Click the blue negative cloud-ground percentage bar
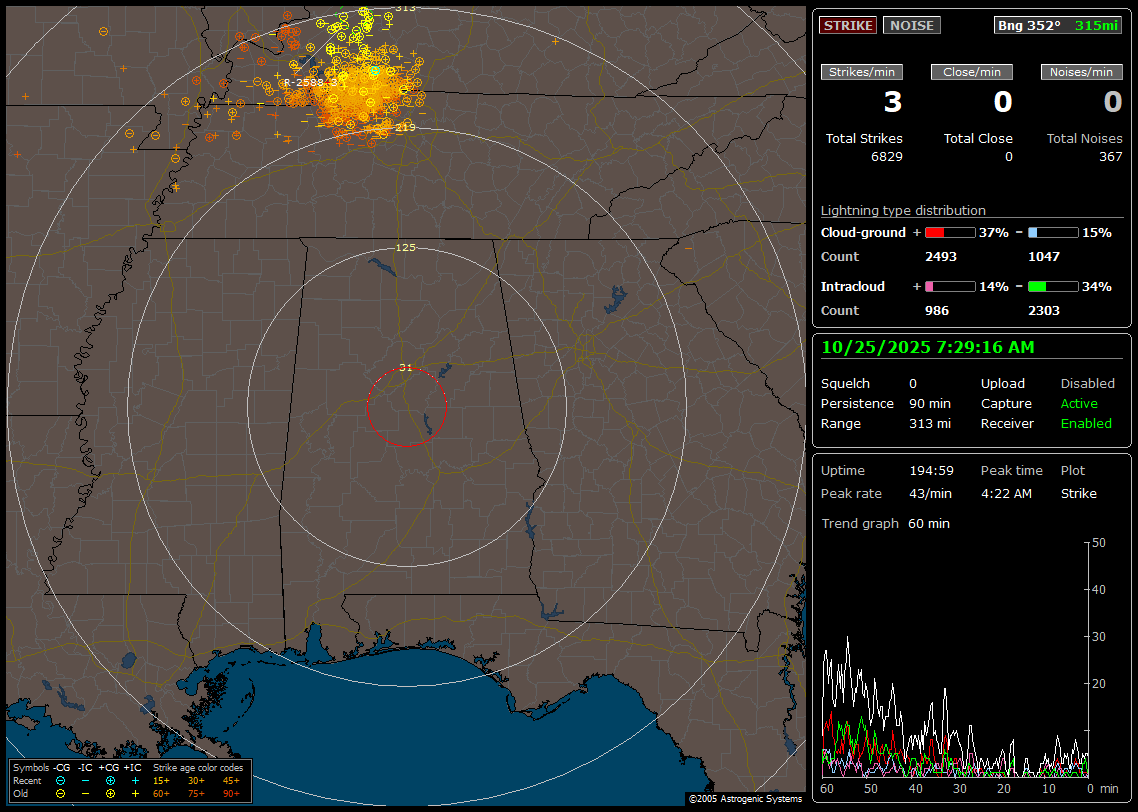The image size is (1138, 812). (x=1053, y=232)
